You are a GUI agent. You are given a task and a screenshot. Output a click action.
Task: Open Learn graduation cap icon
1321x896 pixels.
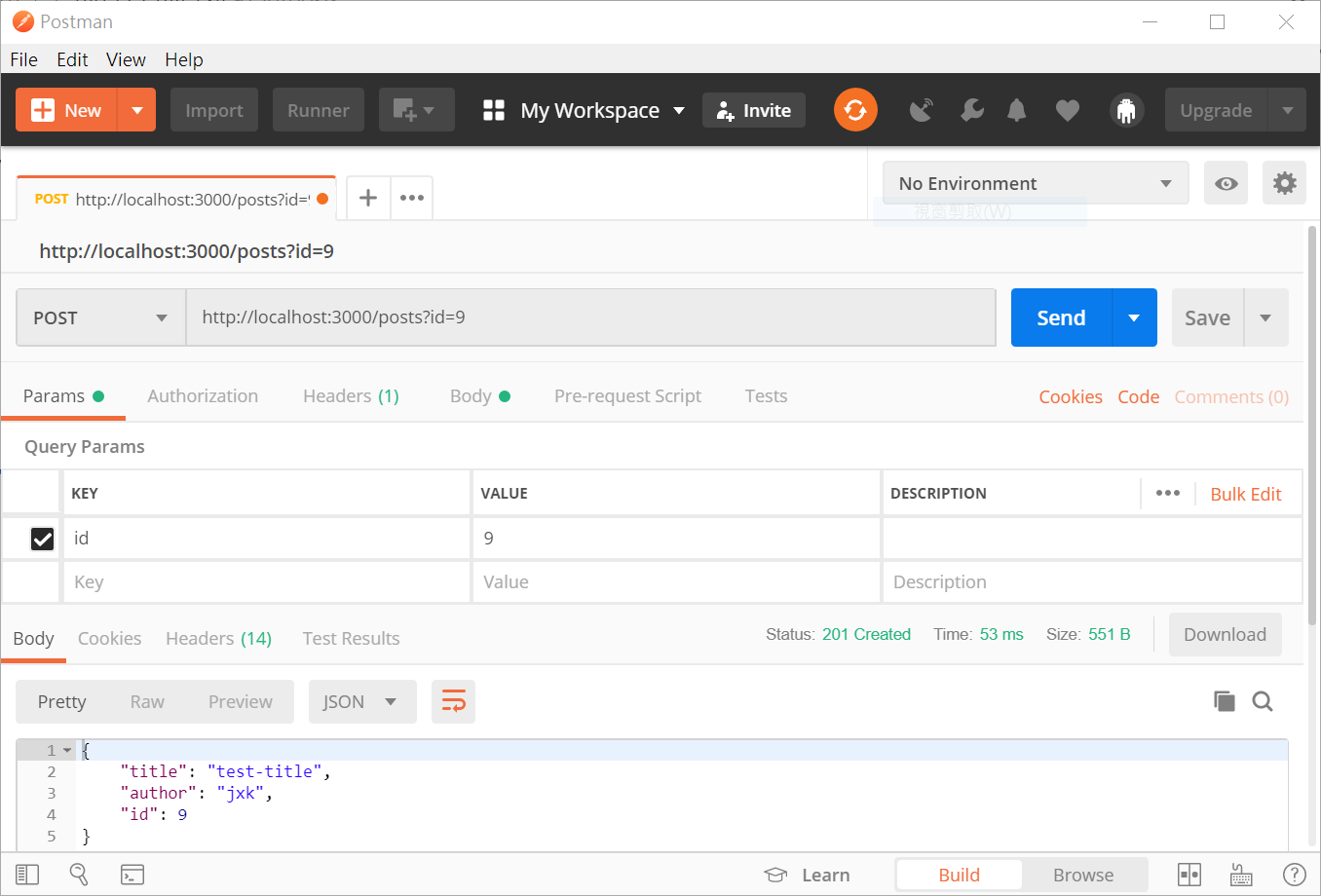click(775, 875)
